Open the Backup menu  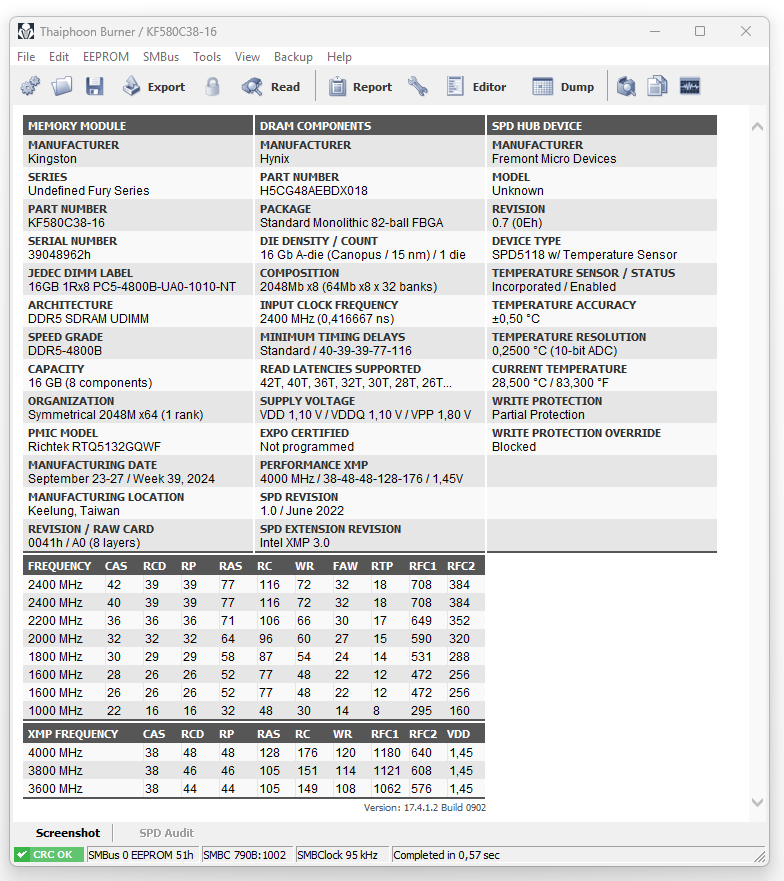click(293, 57)
